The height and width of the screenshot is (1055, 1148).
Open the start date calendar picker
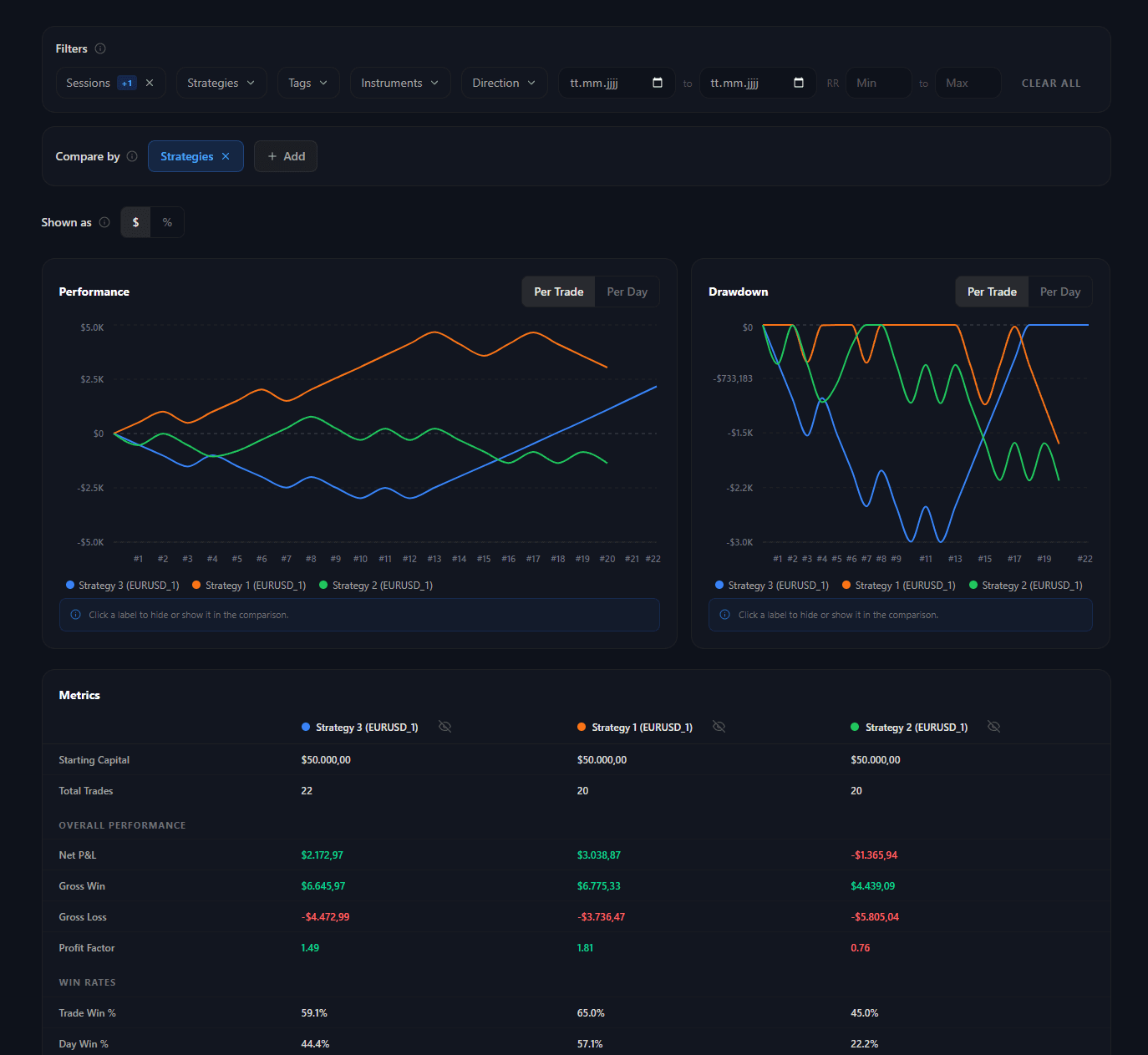[658, 83]
